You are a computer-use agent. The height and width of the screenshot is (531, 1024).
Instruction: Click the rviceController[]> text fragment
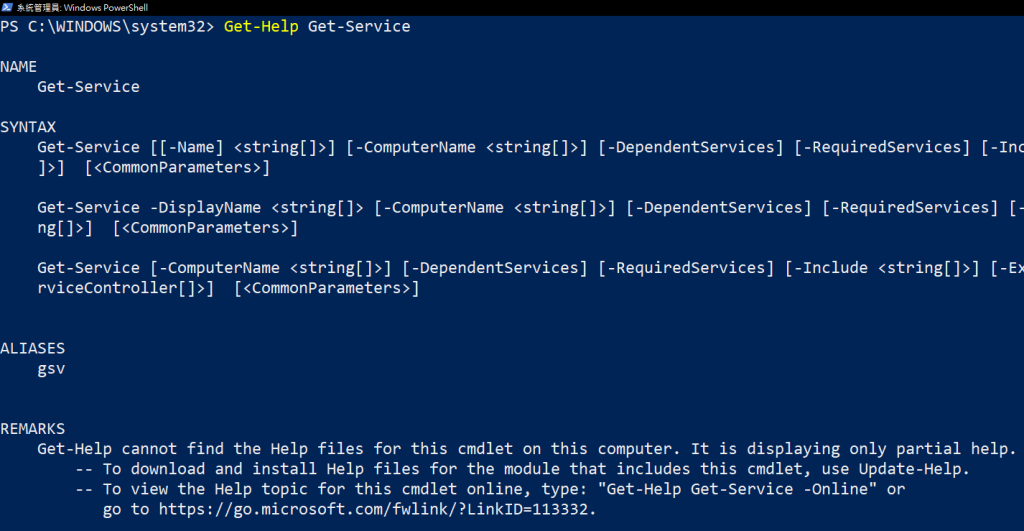coord(121,288)
